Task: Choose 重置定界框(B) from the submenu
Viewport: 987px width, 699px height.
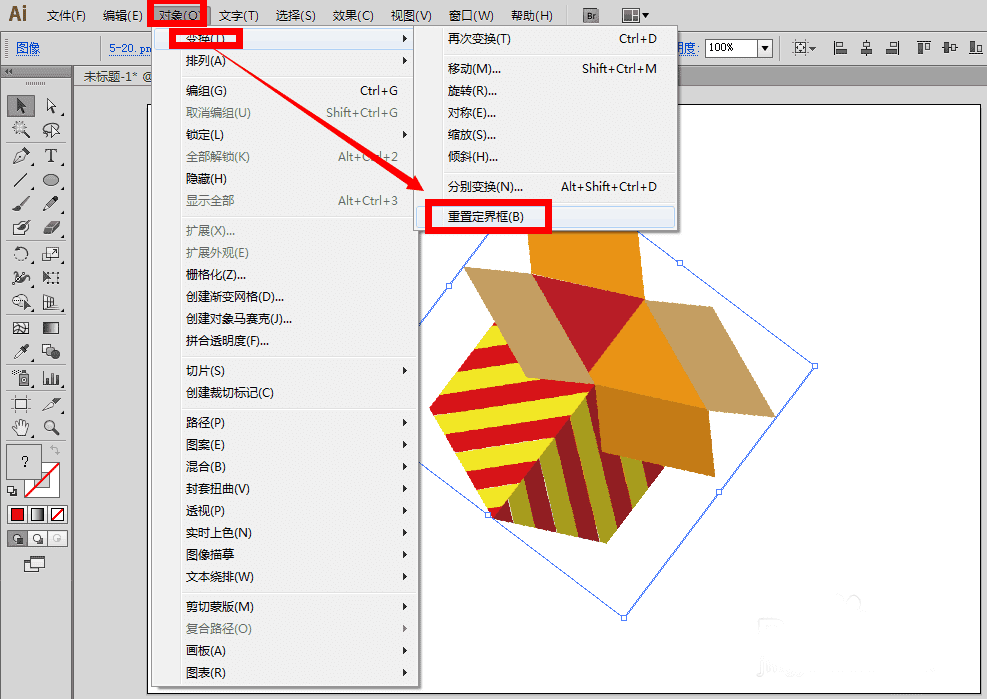Action: (x=545, y=217)
